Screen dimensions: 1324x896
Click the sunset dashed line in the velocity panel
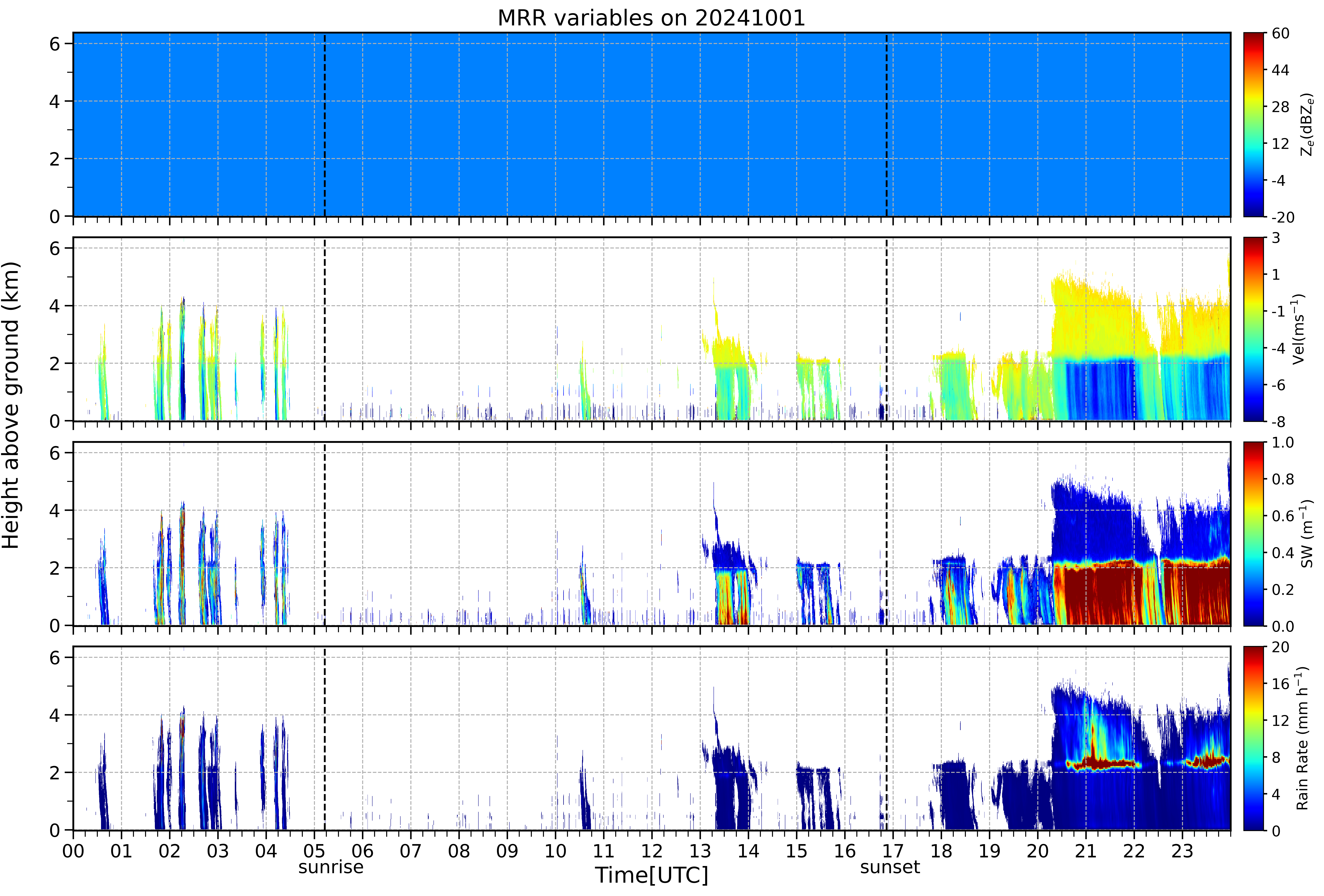tap(886, 329)
